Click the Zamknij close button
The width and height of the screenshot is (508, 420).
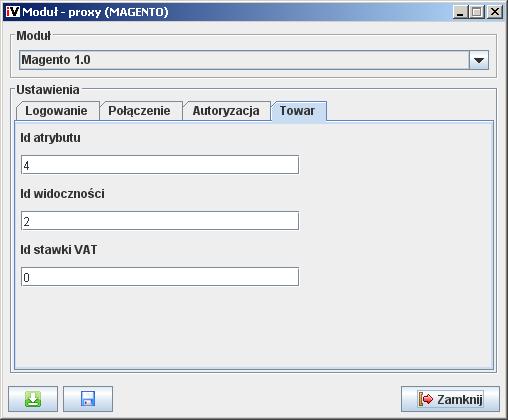pos(450,399)
